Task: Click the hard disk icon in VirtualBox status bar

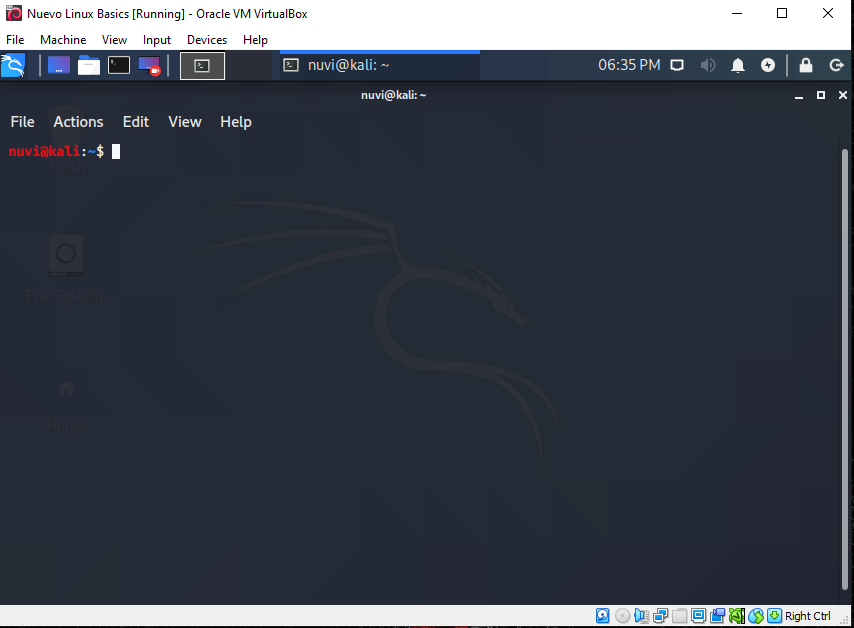Action: tap(602, 615)
